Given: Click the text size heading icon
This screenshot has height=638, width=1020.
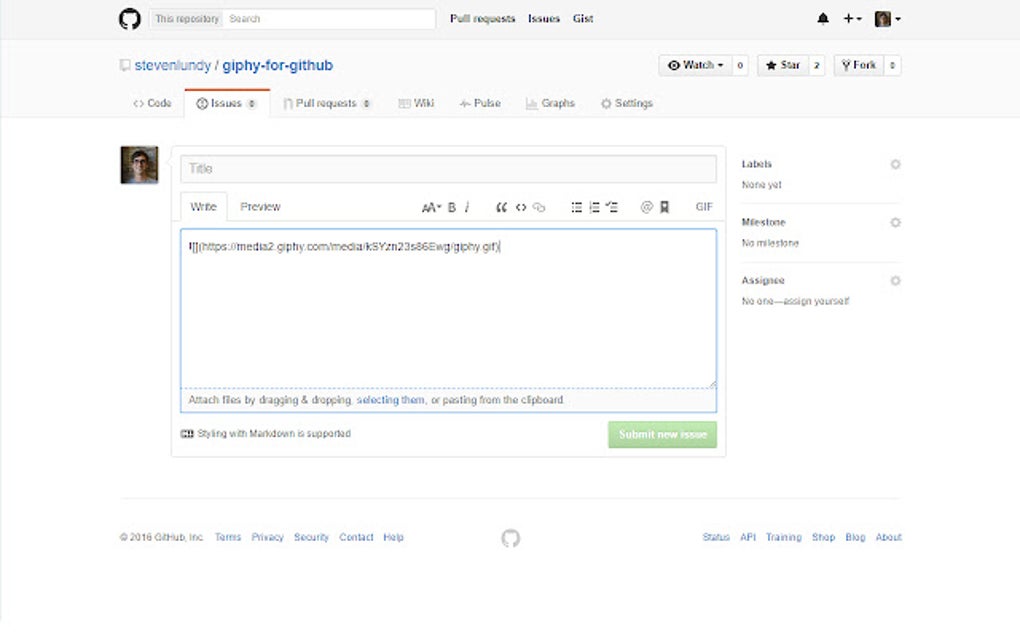Looking at the screenshot, I should pyautogui.click(x=431, y=207).
